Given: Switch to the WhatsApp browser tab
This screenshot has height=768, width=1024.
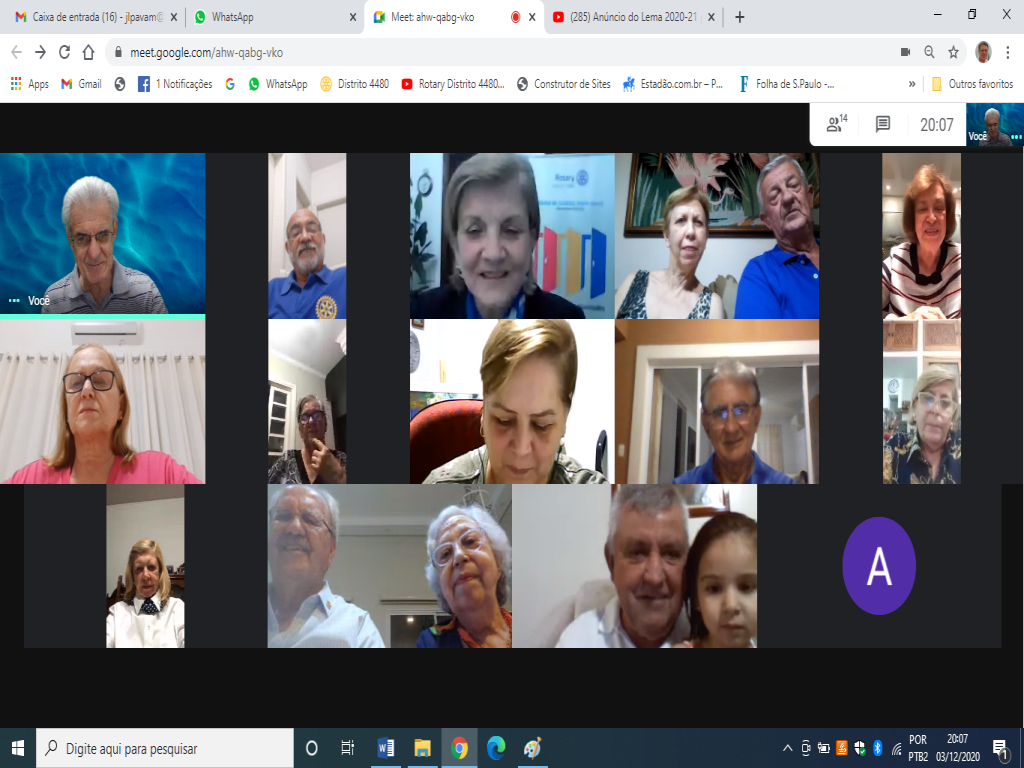Looking at the screenshot, I should pos(270,17).
